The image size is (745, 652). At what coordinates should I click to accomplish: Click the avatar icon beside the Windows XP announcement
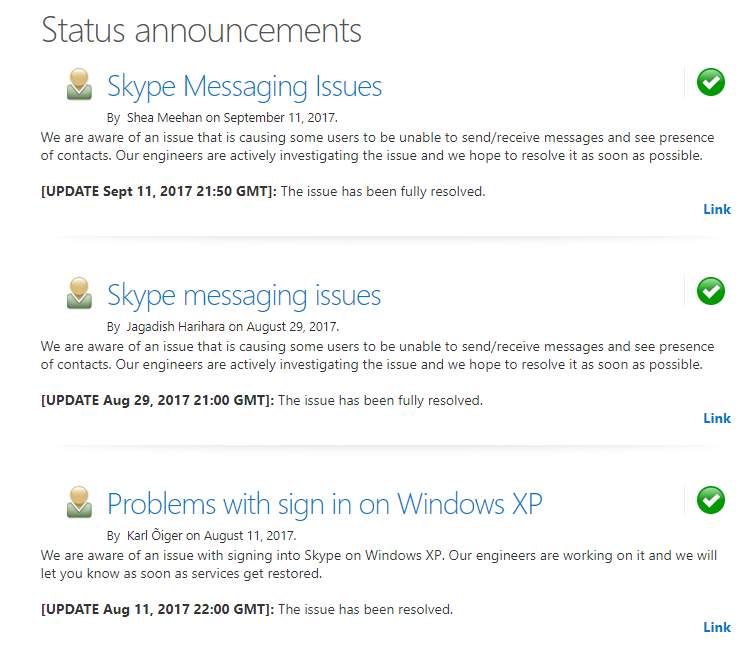pyautogui.click(x=79, y=502)
